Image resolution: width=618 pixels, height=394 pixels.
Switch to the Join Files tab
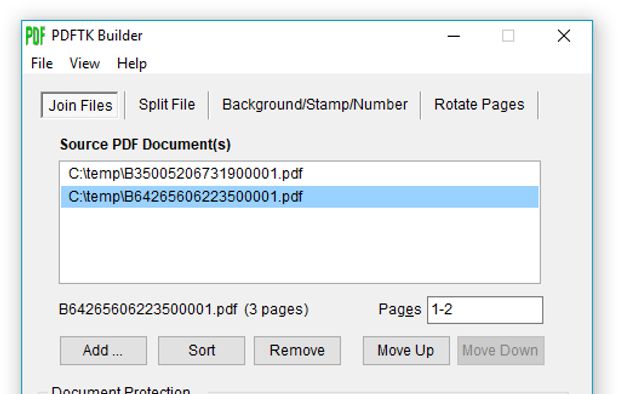click(80, 105)
